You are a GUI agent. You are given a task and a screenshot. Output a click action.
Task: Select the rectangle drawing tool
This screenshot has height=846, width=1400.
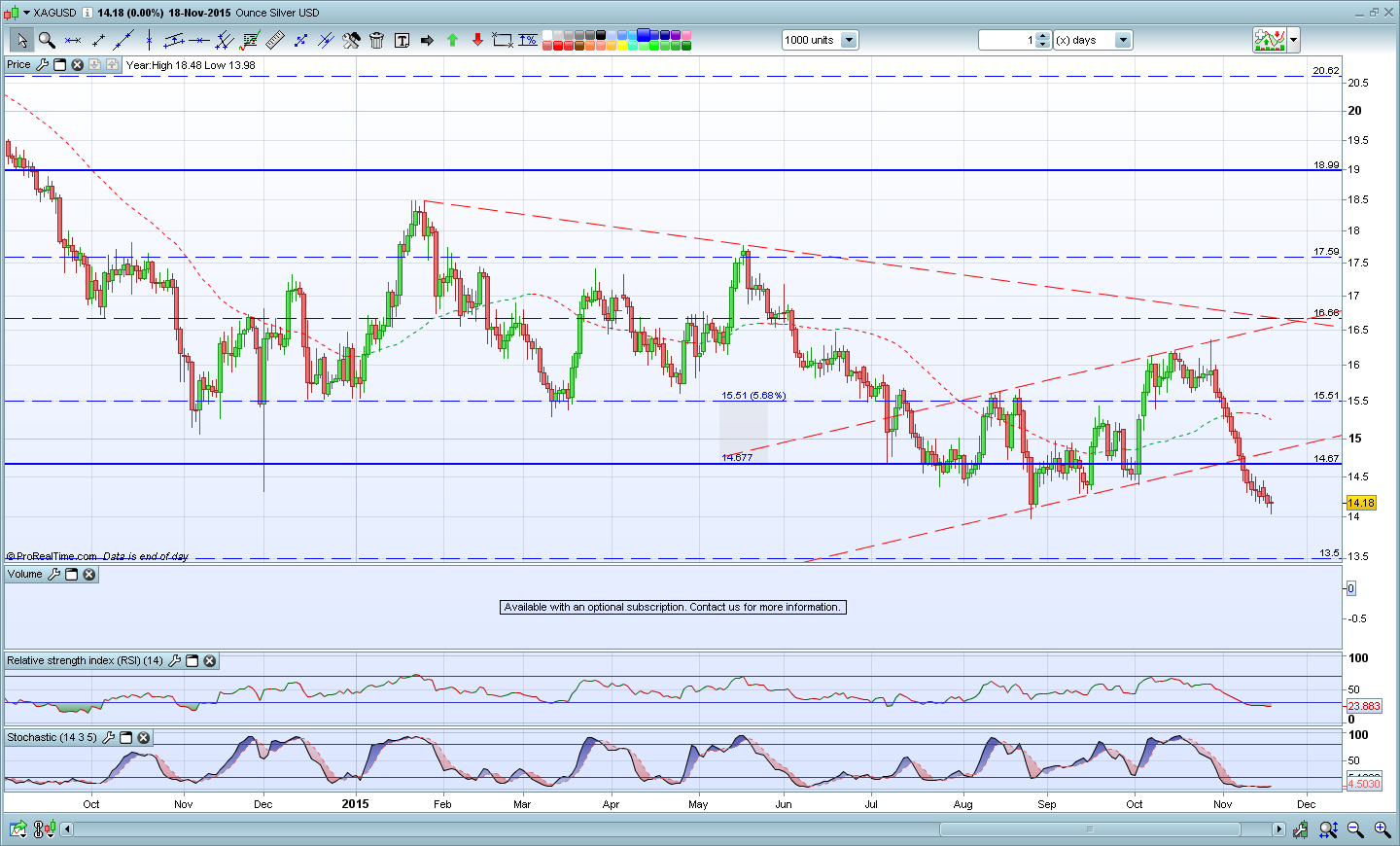click(503, 40)
